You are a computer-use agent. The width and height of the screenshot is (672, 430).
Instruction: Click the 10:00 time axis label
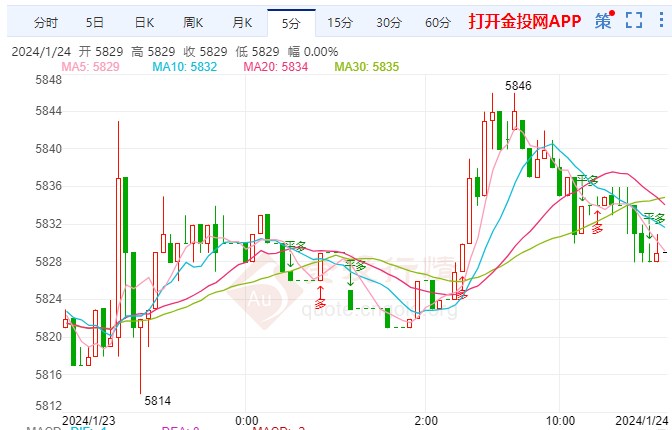pyautogui.click(x=560, y=421)
